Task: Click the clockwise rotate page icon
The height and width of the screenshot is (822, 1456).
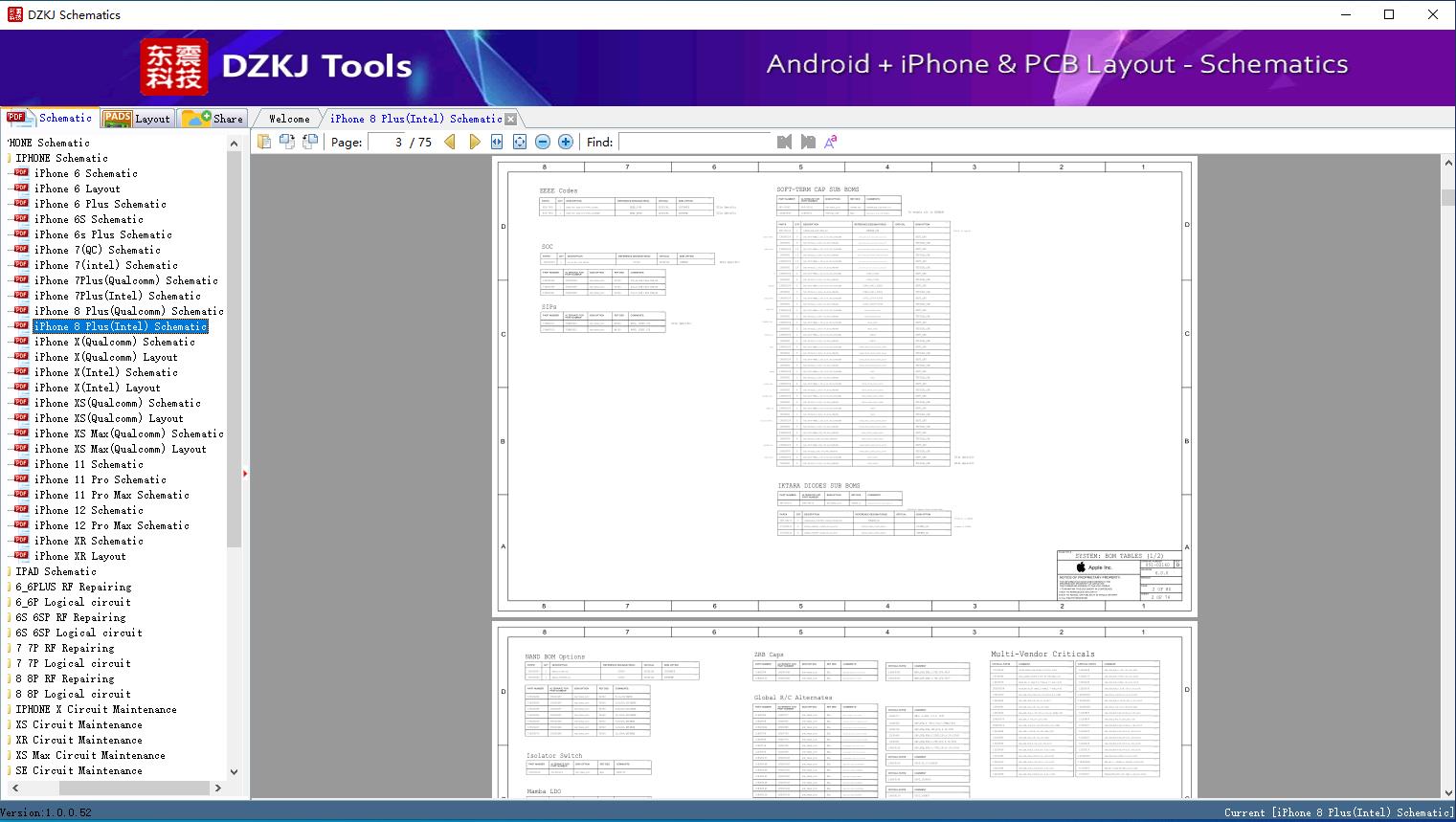Action: pos(287,142)
